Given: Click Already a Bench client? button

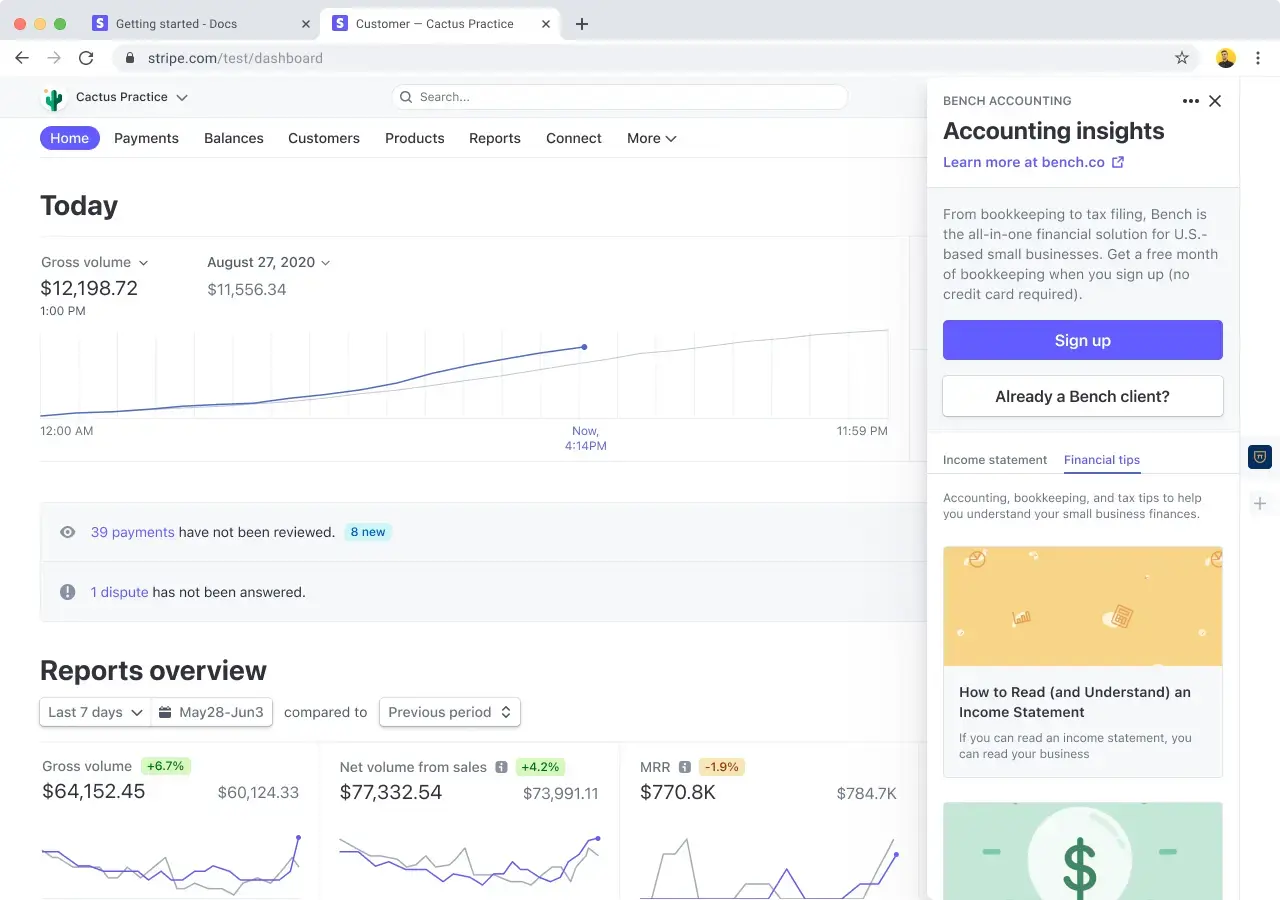Looking at the screenshot, I should [x=1083, y=396].
